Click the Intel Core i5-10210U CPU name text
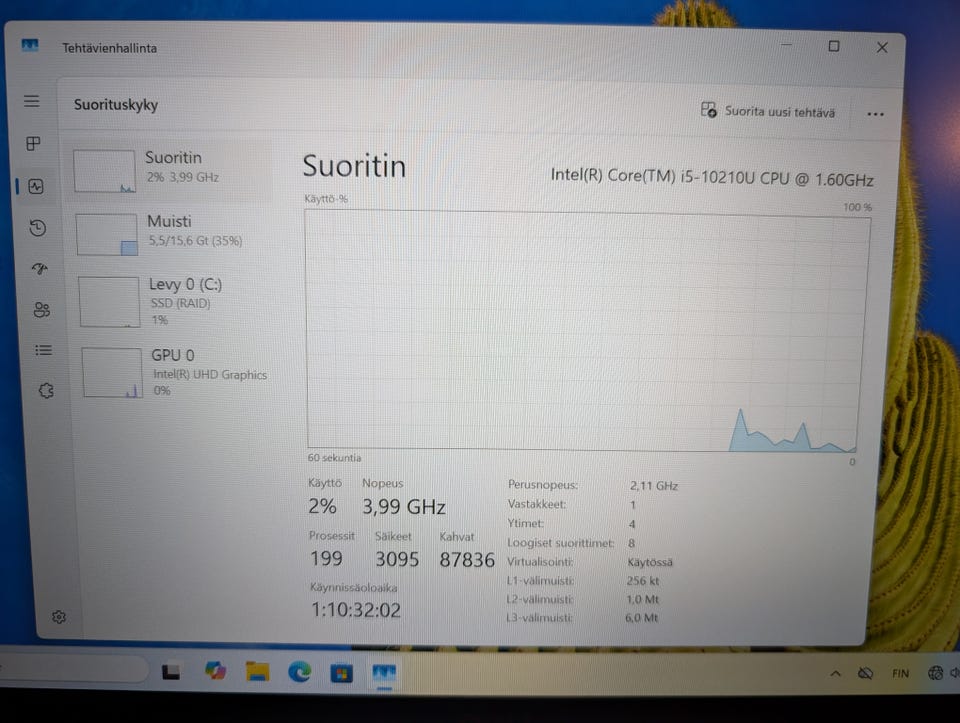 (x=711, y=177)
